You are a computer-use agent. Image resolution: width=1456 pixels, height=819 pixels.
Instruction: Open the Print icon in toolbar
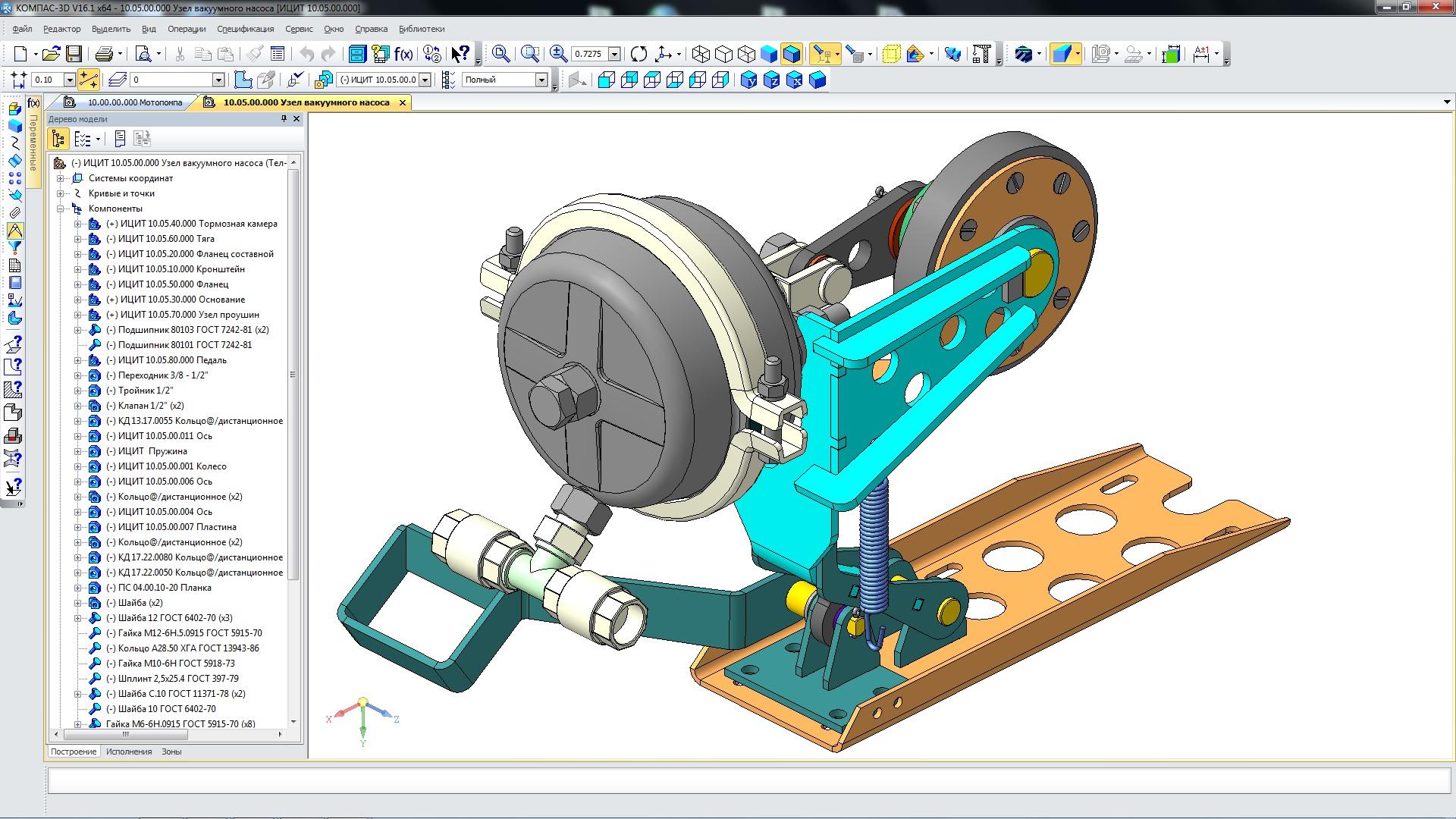(x=104, y=54)
